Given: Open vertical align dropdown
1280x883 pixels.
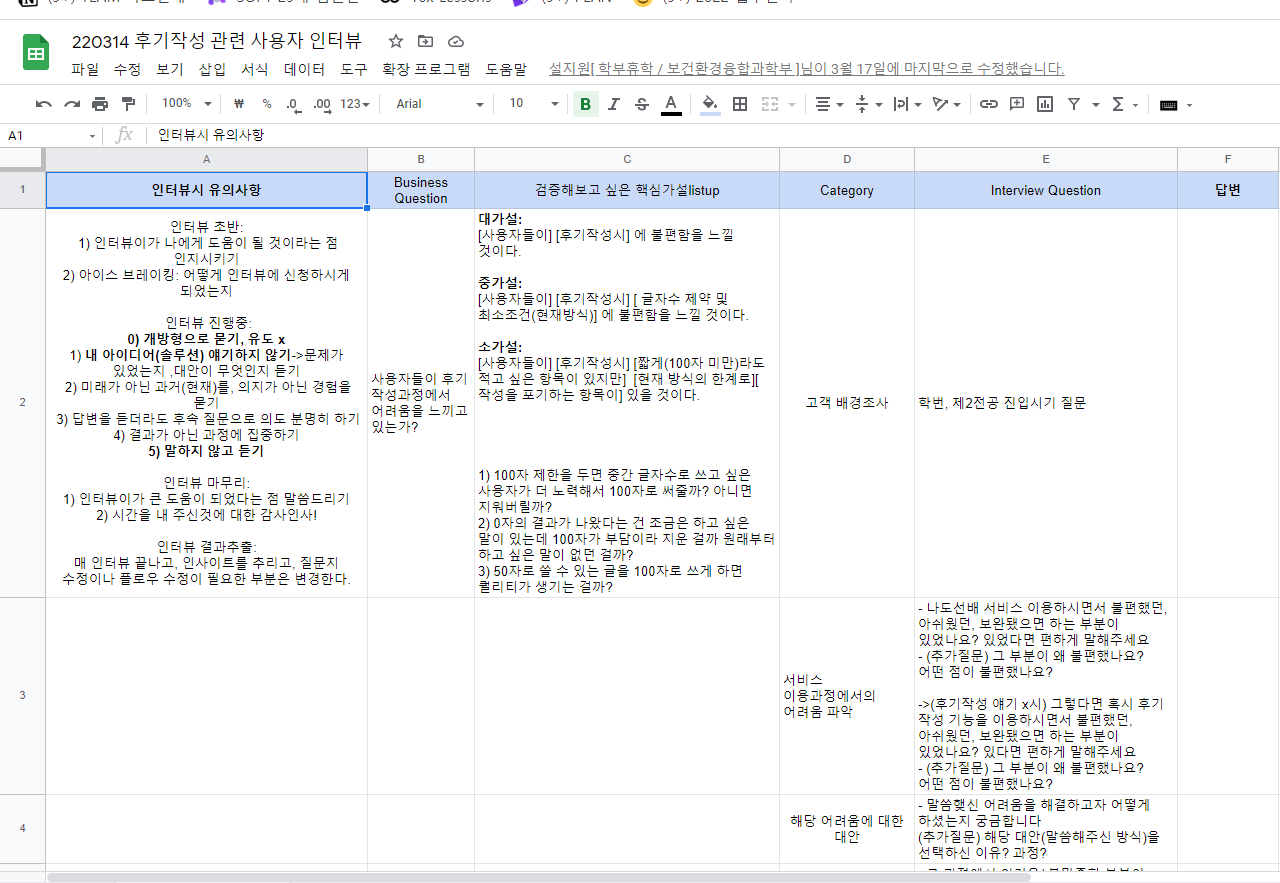Looking at the screenshot, I should (870, 104).
